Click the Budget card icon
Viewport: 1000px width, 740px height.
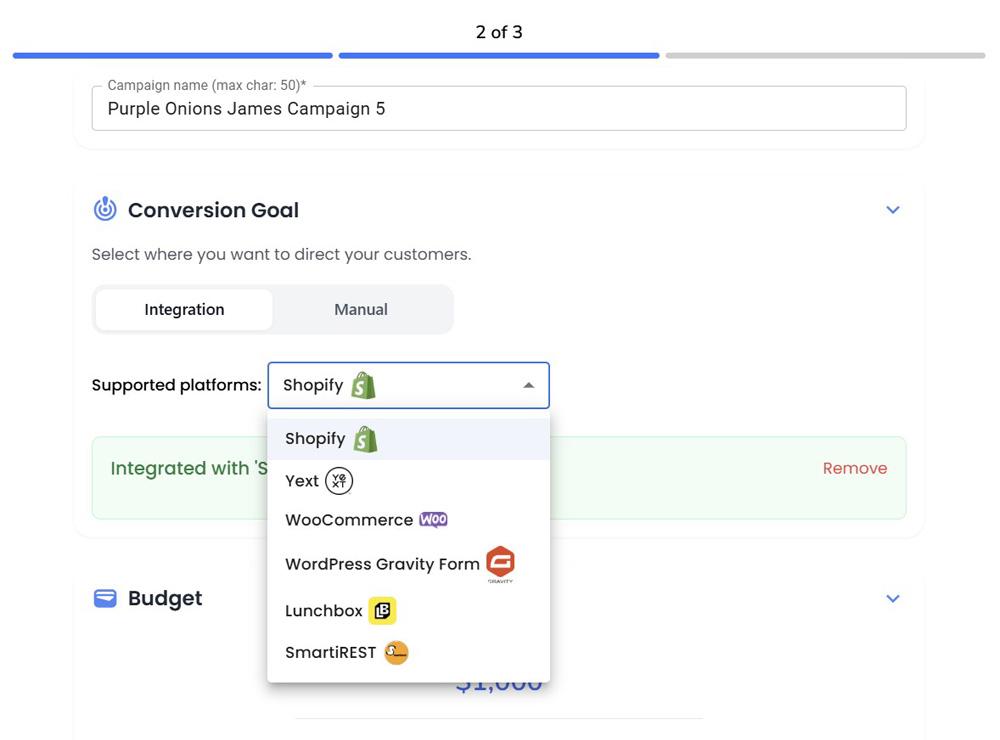[x=105, y=598]
